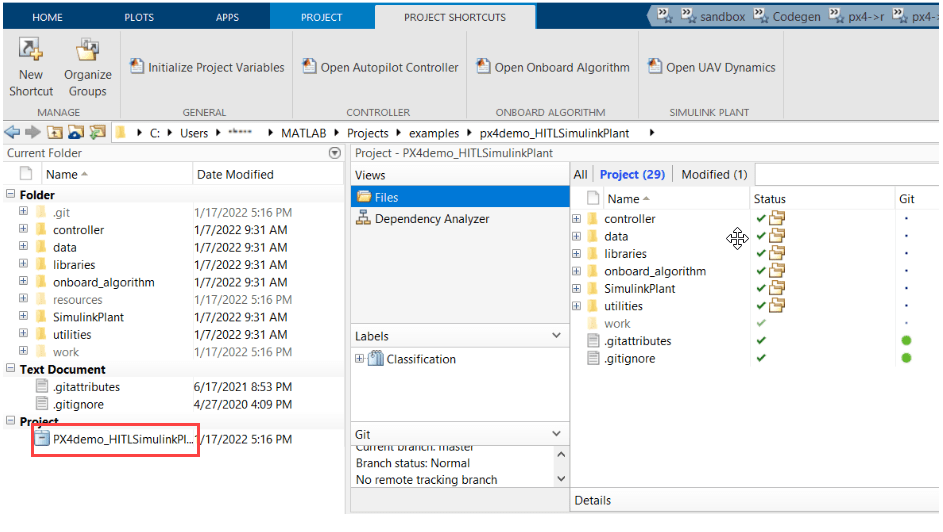Screen dimensions: 943x532
Task: Click Details section header
Action: point(592,500)
